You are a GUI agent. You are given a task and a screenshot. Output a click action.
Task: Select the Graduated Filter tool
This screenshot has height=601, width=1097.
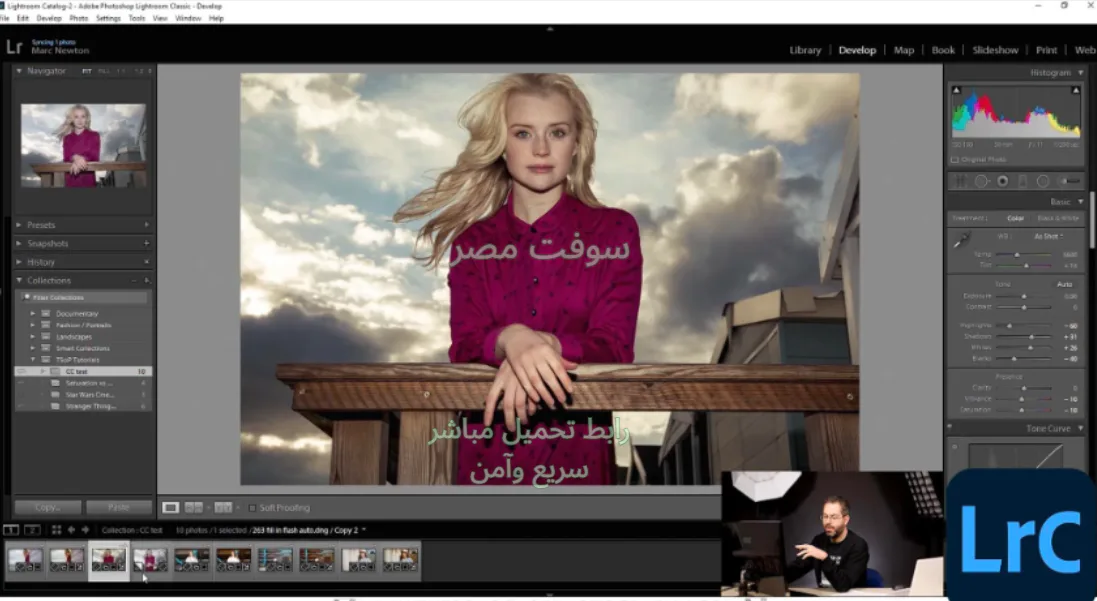[x=1022, y=181]
